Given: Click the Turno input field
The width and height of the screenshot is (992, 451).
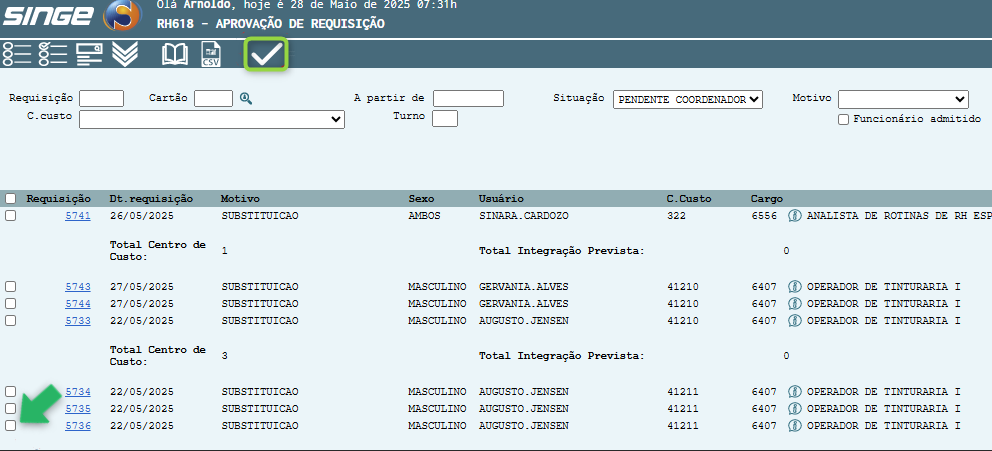Looking at the screenshot, I should coord(444,118).
